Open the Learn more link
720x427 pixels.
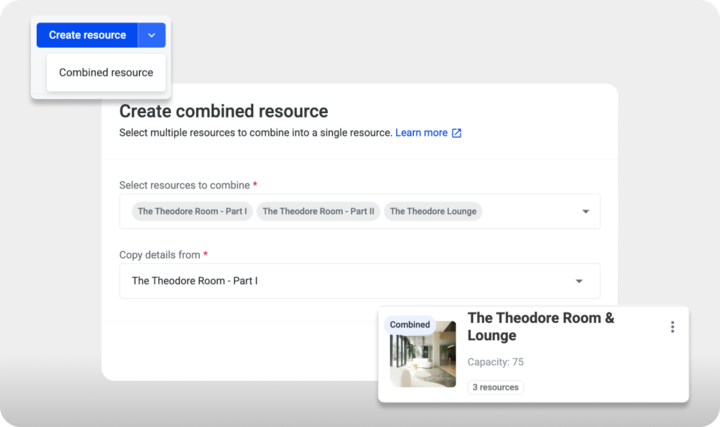[x=421, y=132]
